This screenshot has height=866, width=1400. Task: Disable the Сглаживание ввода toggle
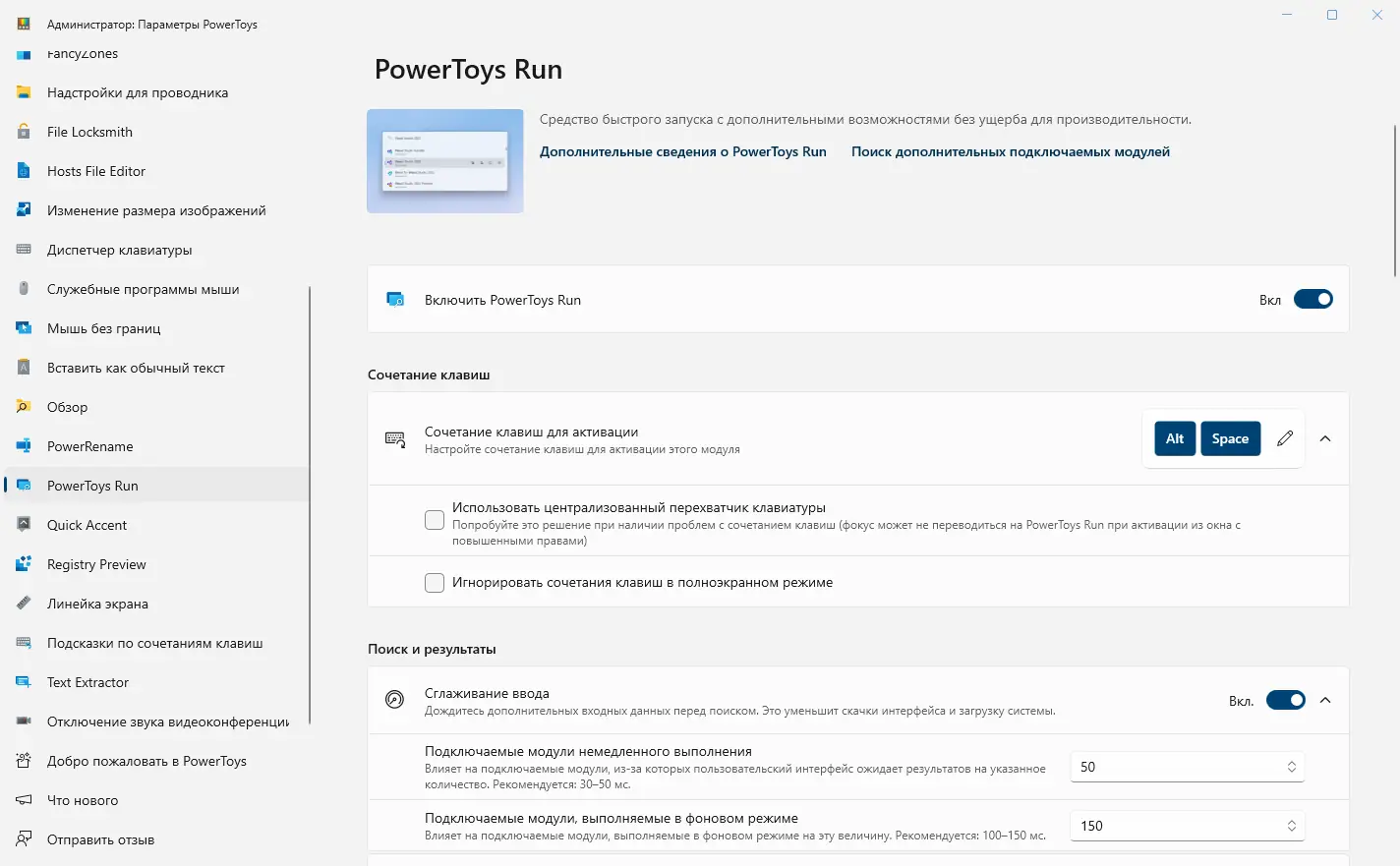click(x=1285, y=700)
